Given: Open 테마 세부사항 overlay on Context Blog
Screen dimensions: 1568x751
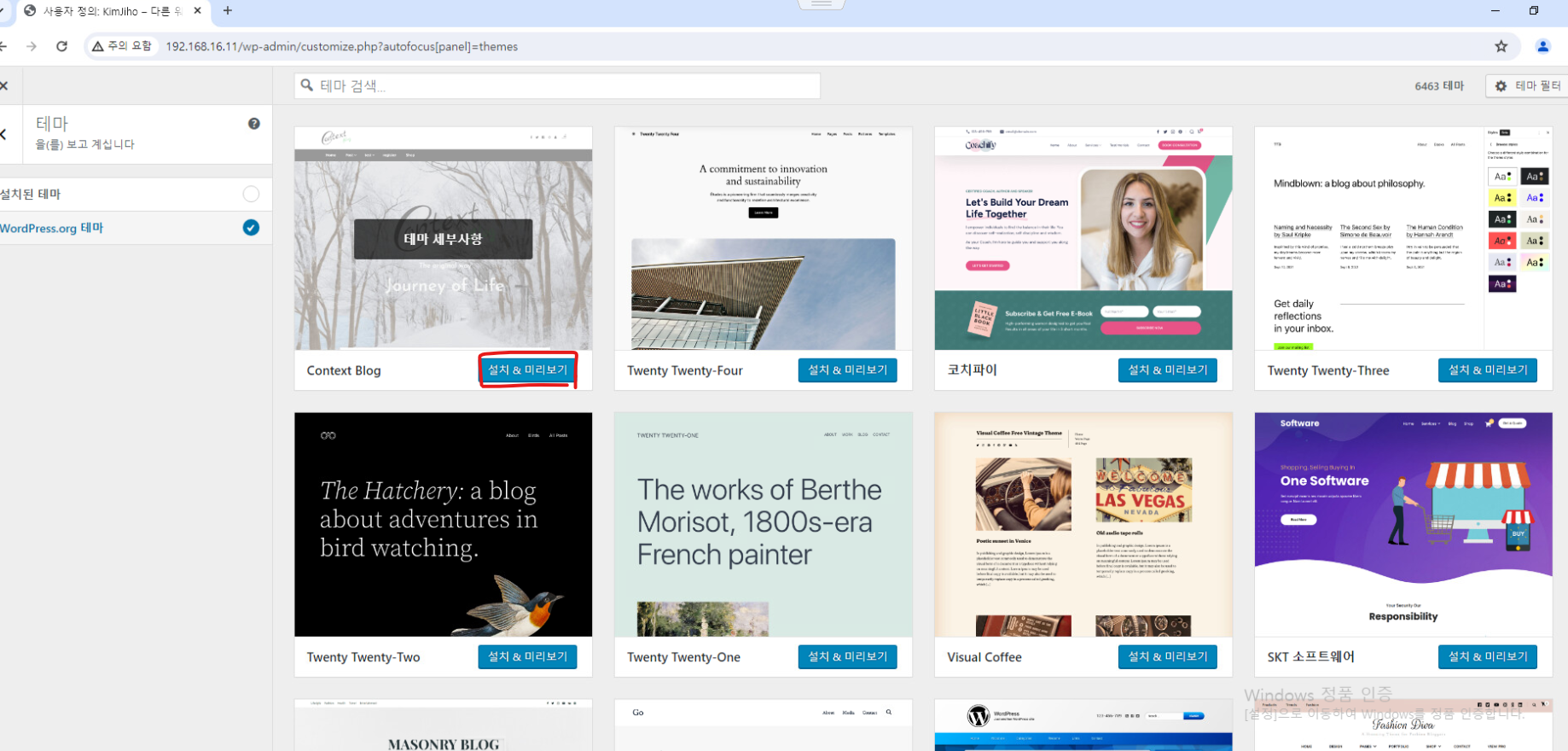Looking at the screenshot, I should point(443,239).
